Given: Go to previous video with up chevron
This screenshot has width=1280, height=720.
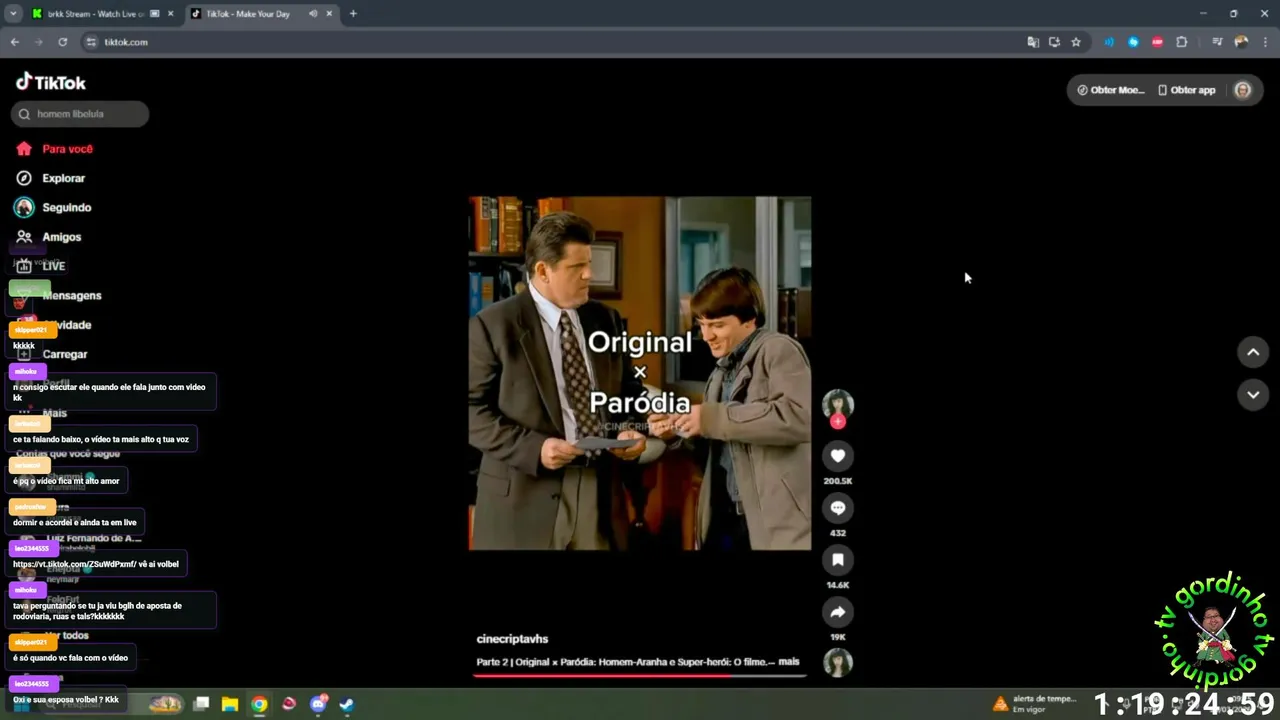Looking at the screenshot, I should click(x=1253, y=352).
